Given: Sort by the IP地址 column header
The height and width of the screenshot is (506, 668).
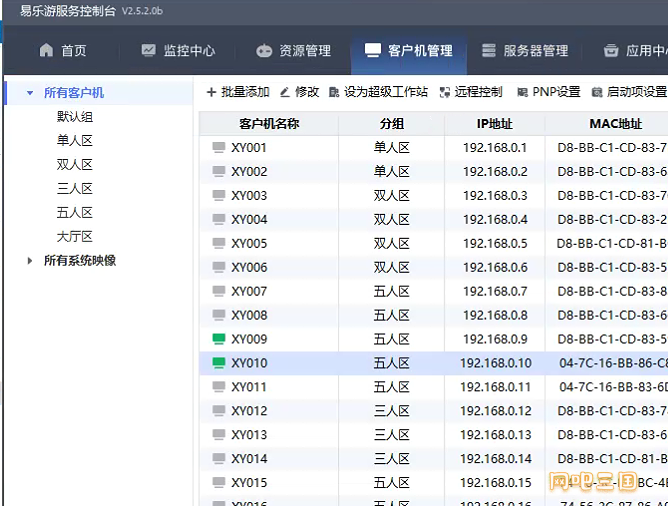Looking at the screenshot, I should tap(494, 124).
